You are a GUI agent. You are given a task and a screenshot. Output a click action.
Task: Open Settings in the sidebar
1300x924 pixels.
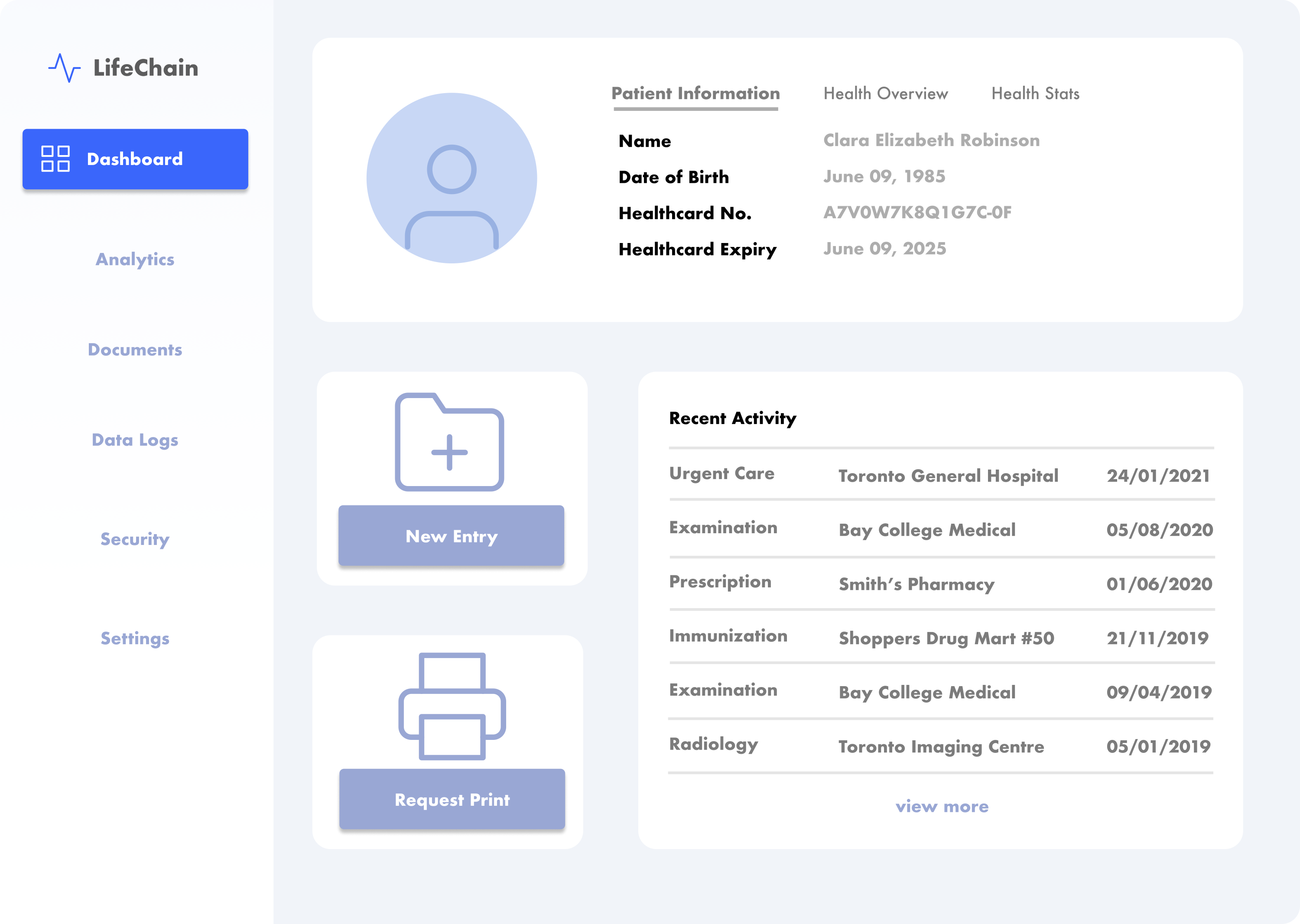coord(135,639)
